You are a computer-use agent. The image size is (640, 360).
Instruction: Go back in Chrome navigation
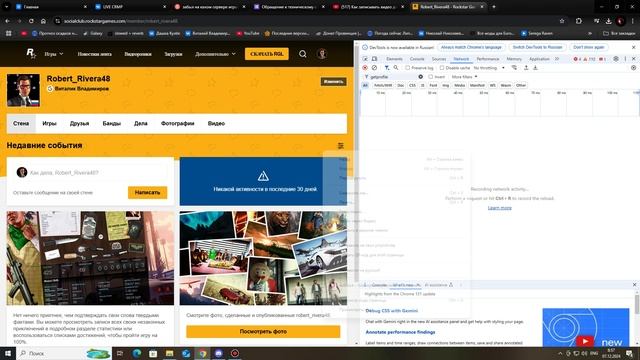click(x=8, y=21)
